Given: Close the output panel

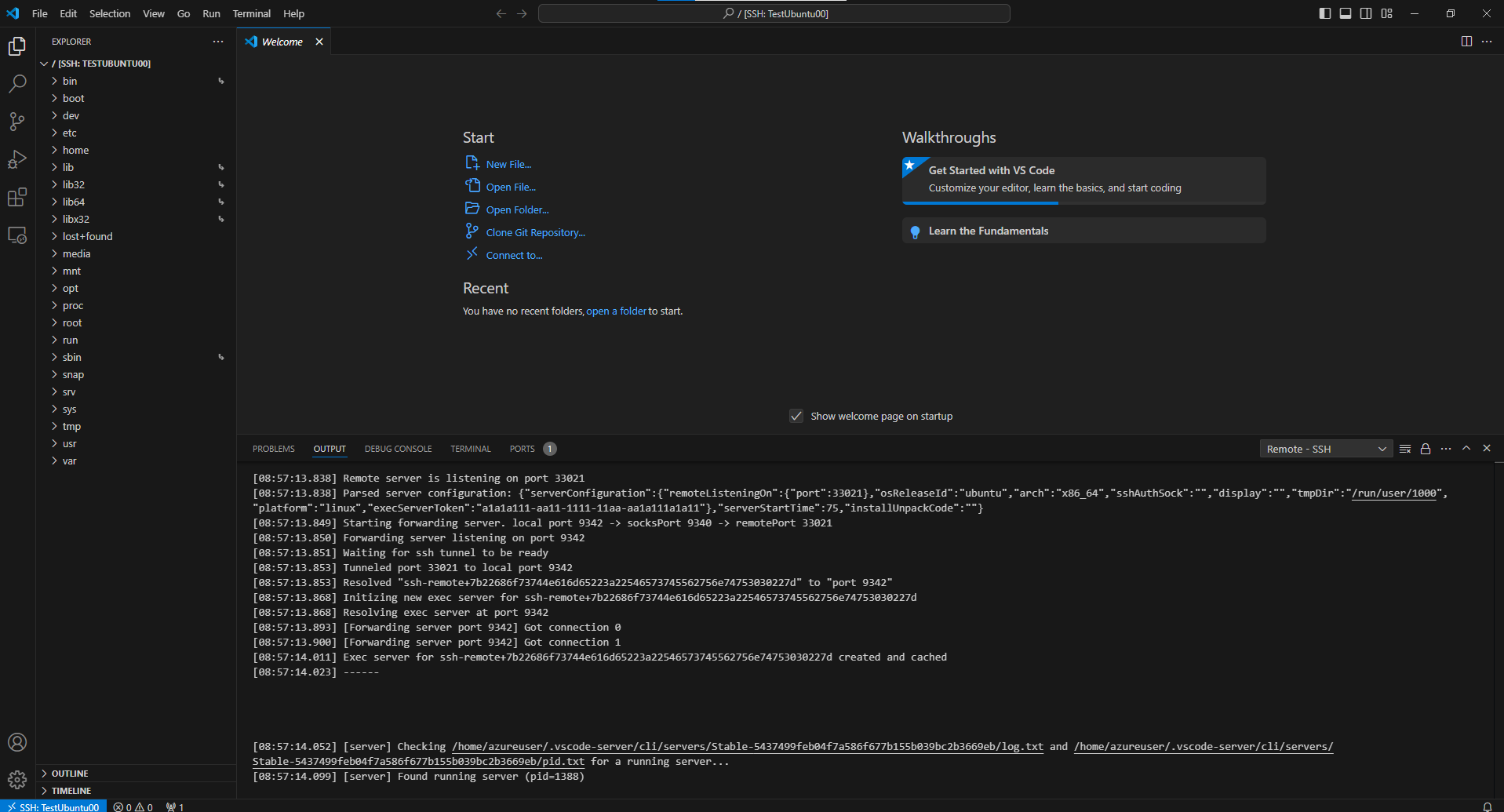Looking at the screenshot, I should pos(1487,449).
